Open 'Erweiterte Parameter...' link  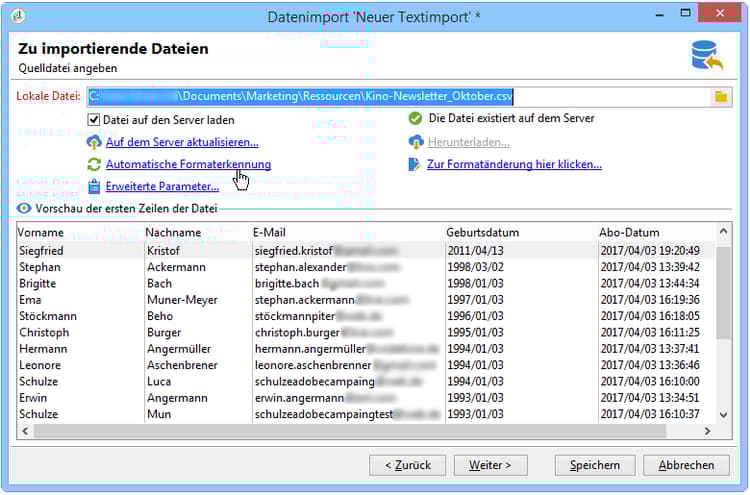coord(162,186)
